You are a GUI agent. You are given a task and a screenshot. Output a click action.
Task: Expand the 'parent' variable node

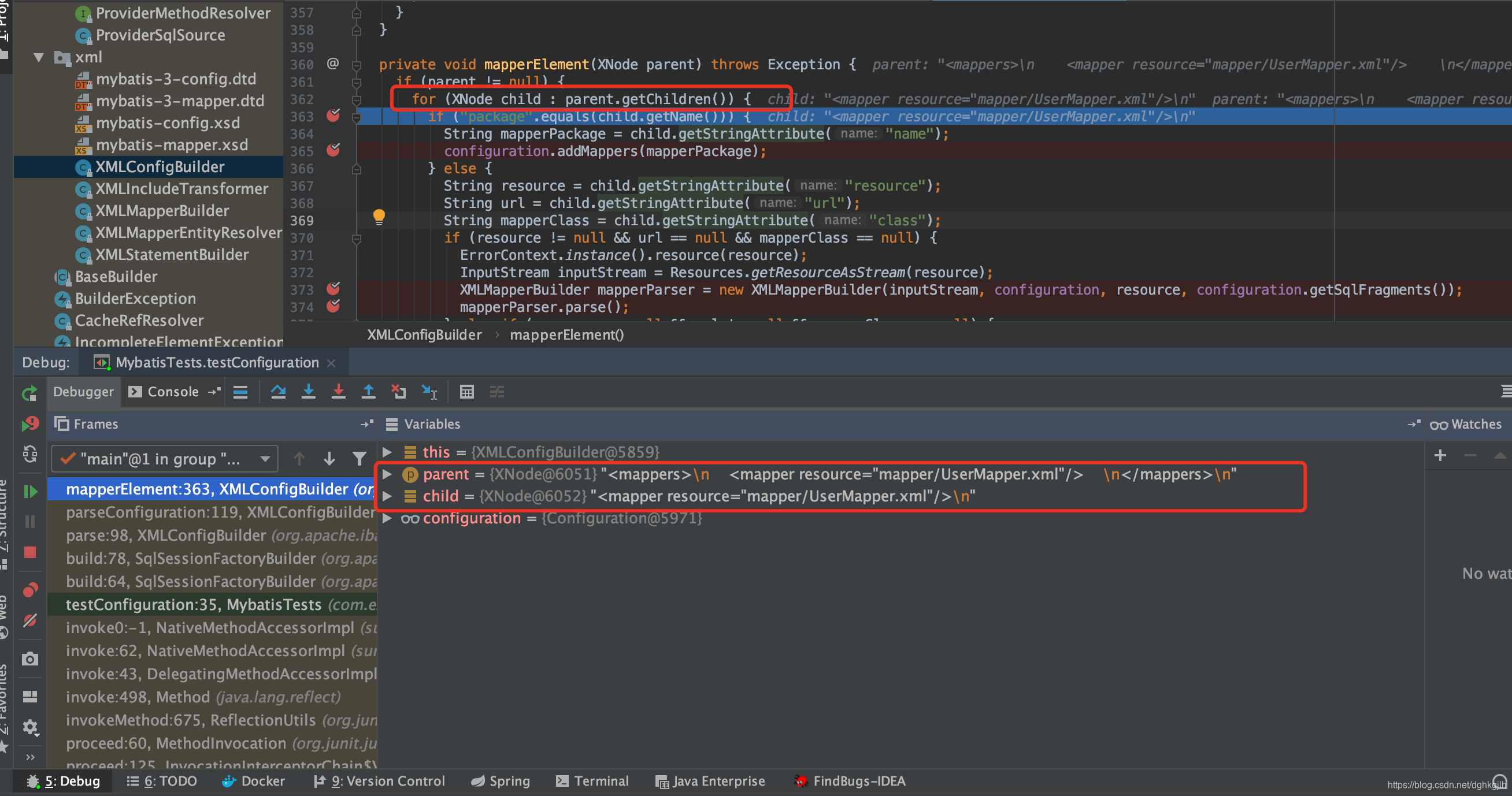click(387, 474)
